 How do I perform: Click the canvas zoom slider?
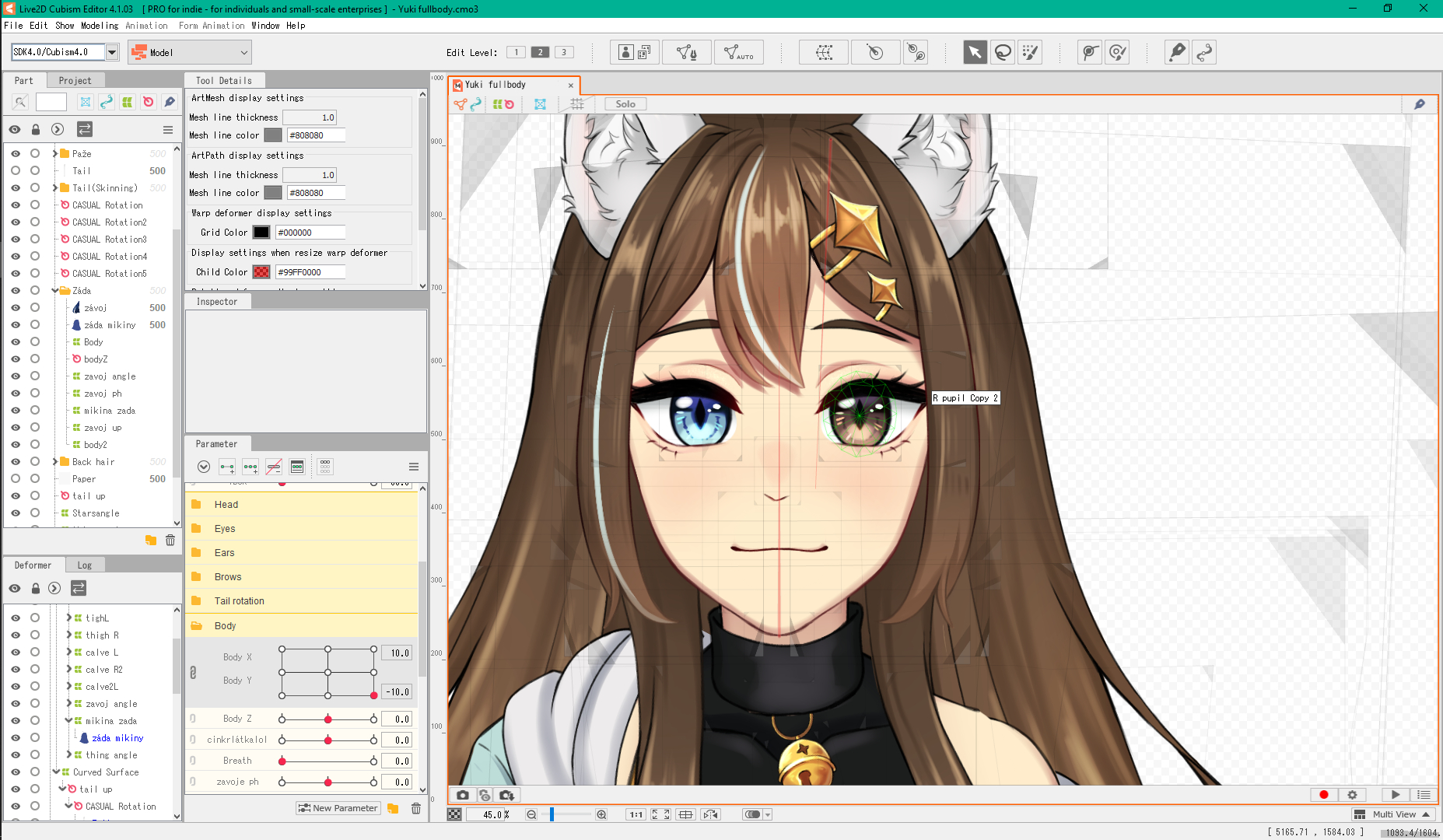pyautogui.click(x=566, y=814)
